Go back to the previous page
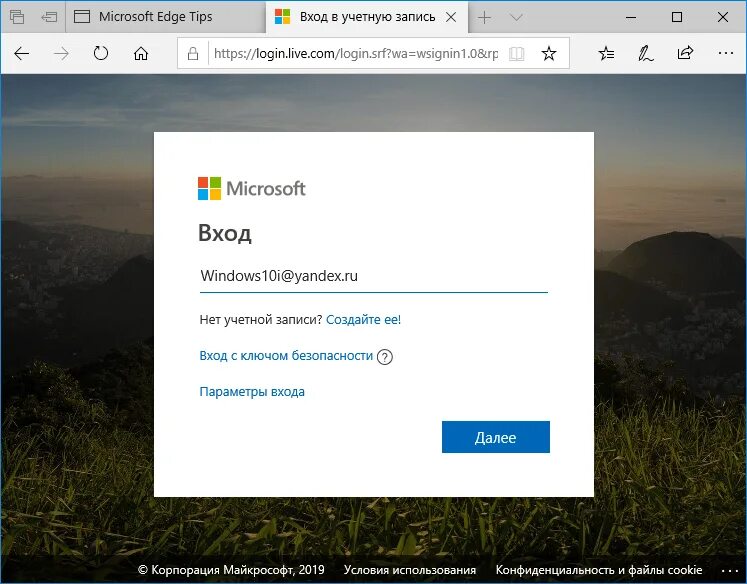The width and height of the screenshot is (747, 584). (21, 53)
